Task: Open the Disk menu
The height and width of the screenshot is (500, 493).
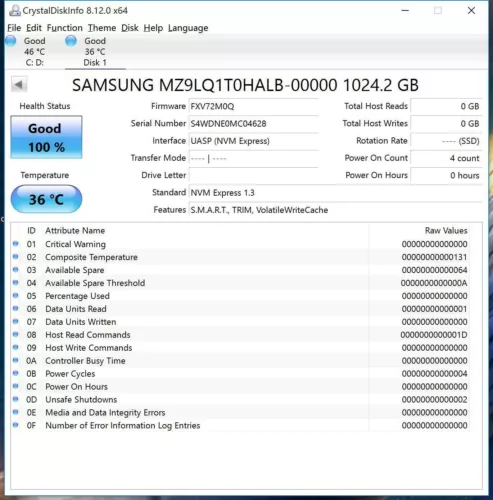Action: click(x=130, y=28)
